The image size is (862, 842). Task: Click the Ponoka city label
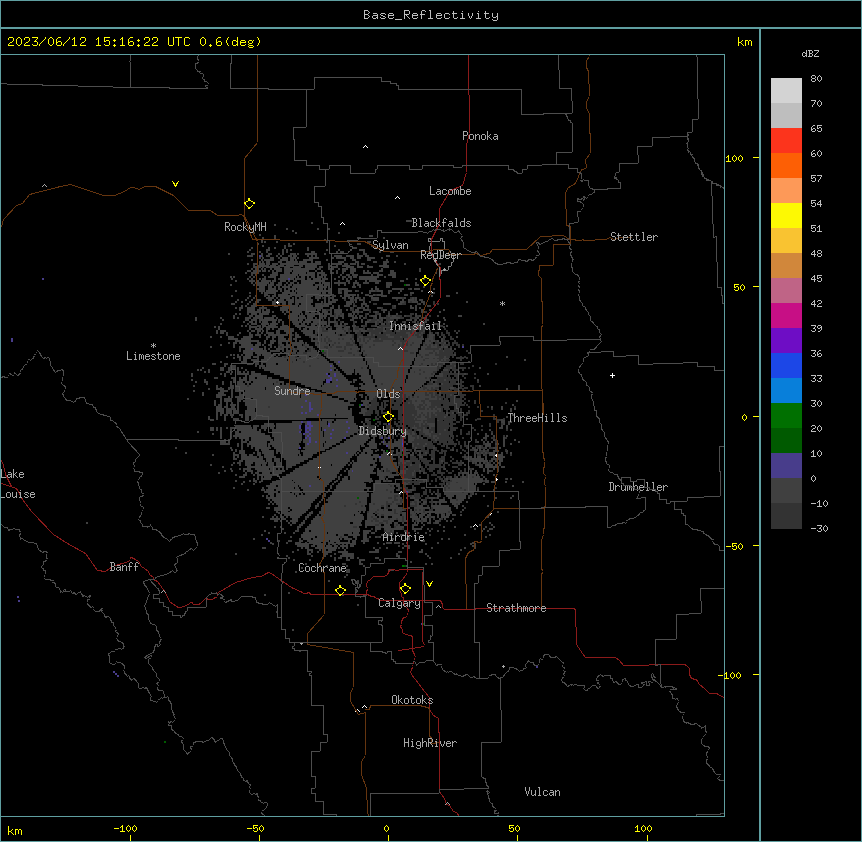480,136
